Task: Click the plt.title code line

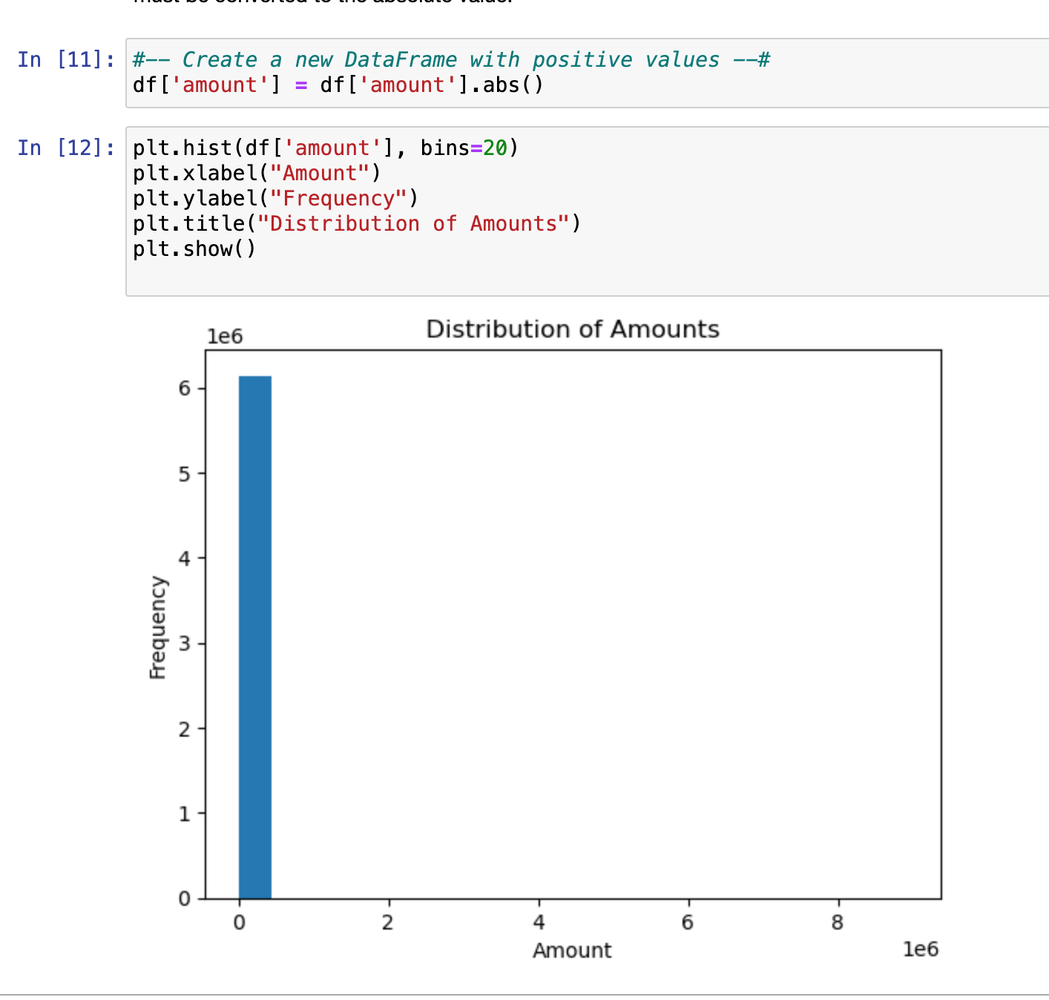Action: 356,223
